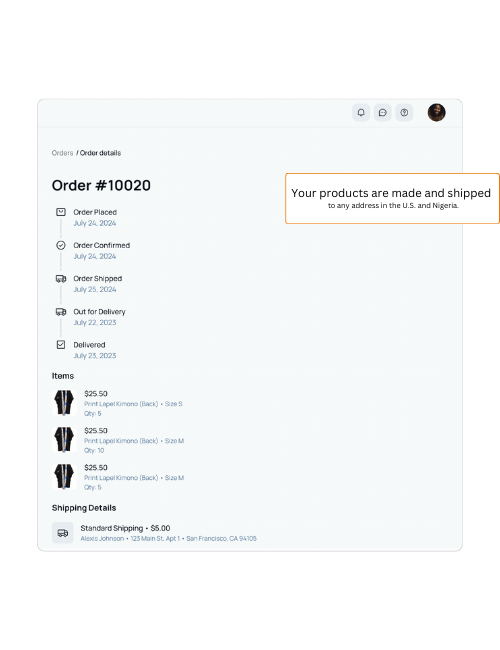500x650 pixels.
Task: Select the Print Lapel Kimono Size S name
Action: (133, 404)
